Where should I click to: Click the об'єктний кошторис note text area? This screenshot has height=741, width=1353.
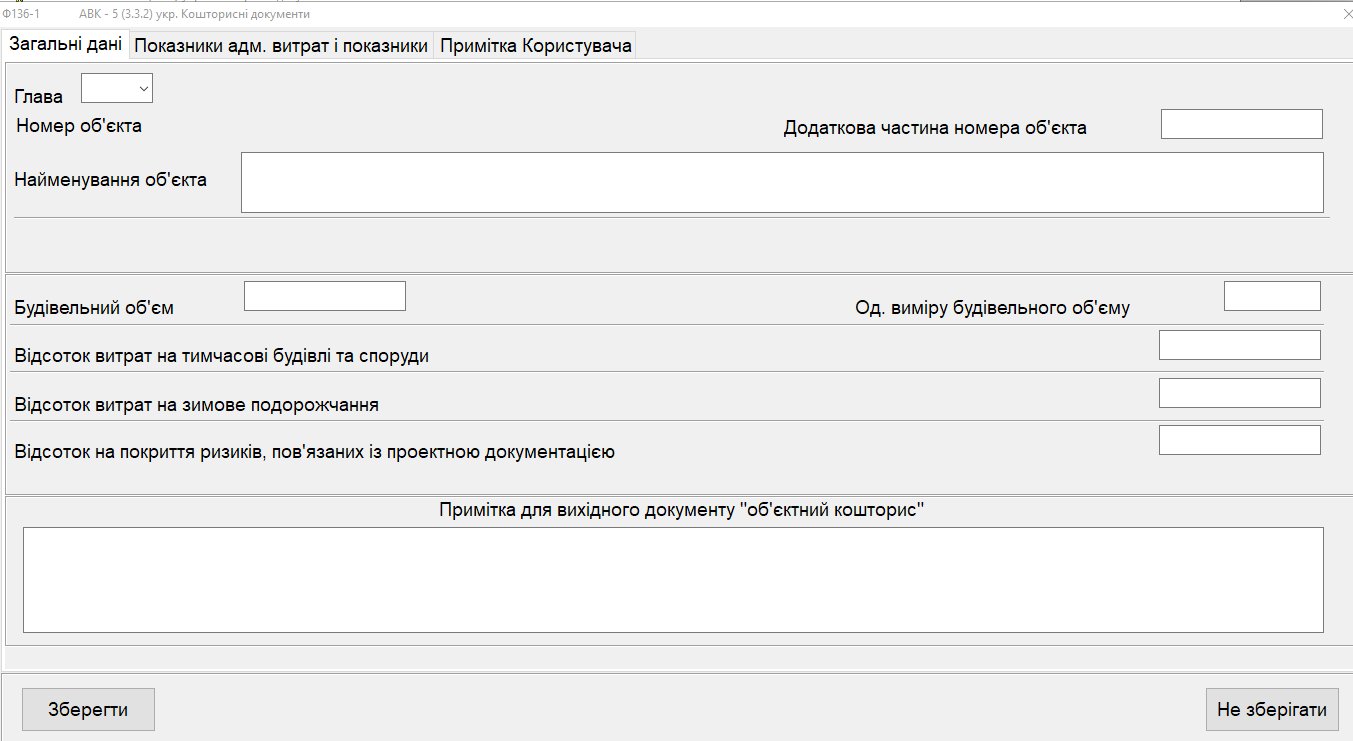(x=673, y=580)
